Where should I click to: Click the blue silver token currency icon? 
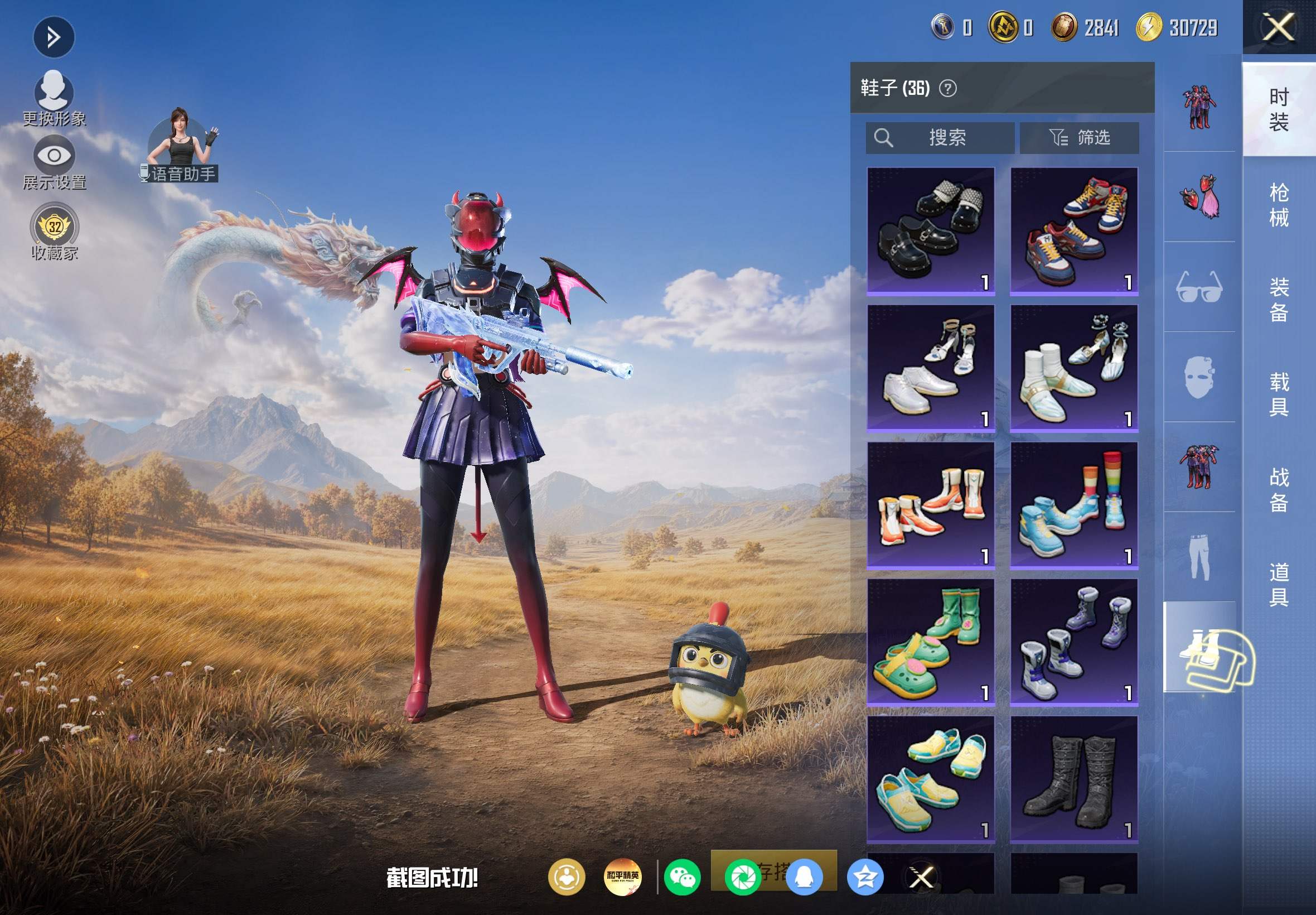943,27
